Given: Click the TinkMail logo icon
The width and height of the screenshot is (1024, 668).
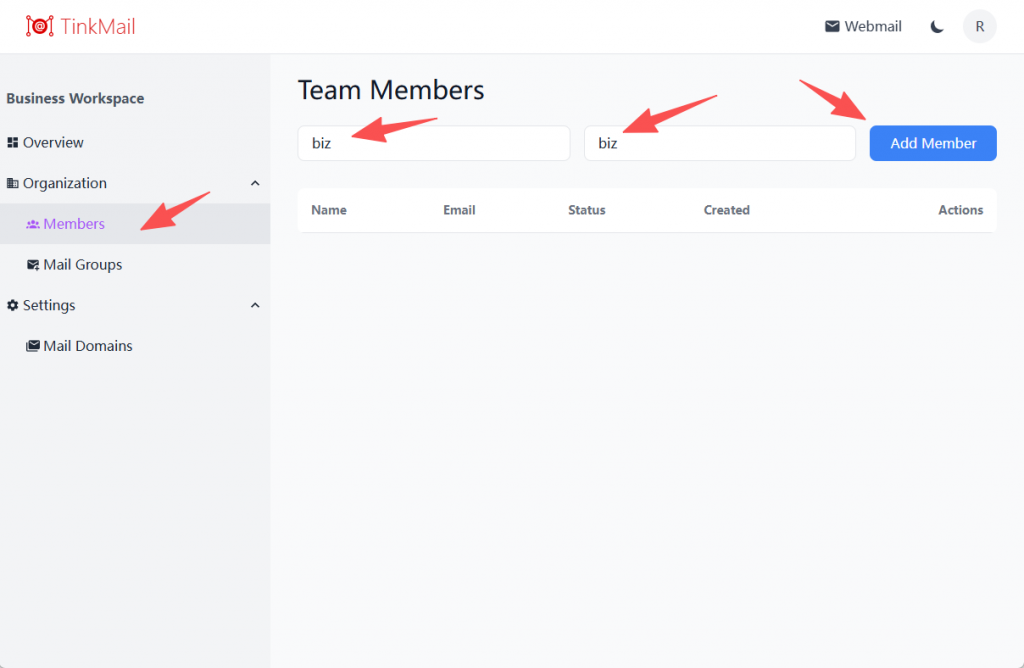Looking at the screenshot, I should [x=40, y=26].
